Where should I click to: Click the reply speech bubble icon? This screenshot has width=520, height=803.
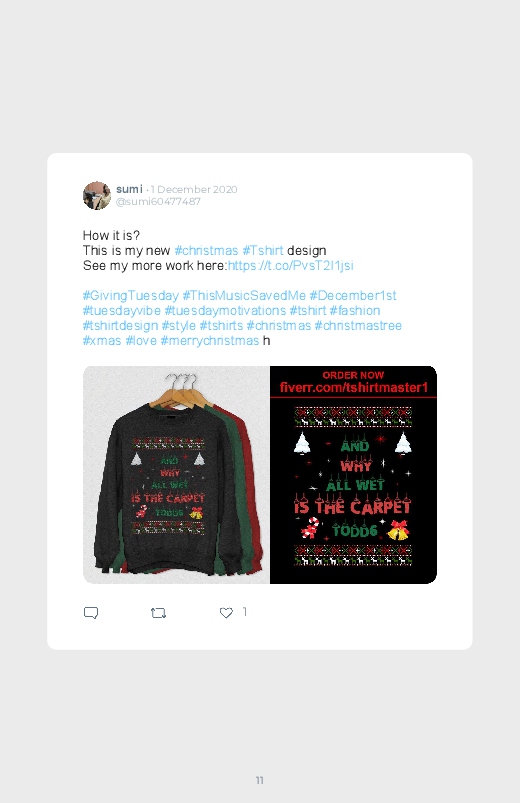coord(91,612)
